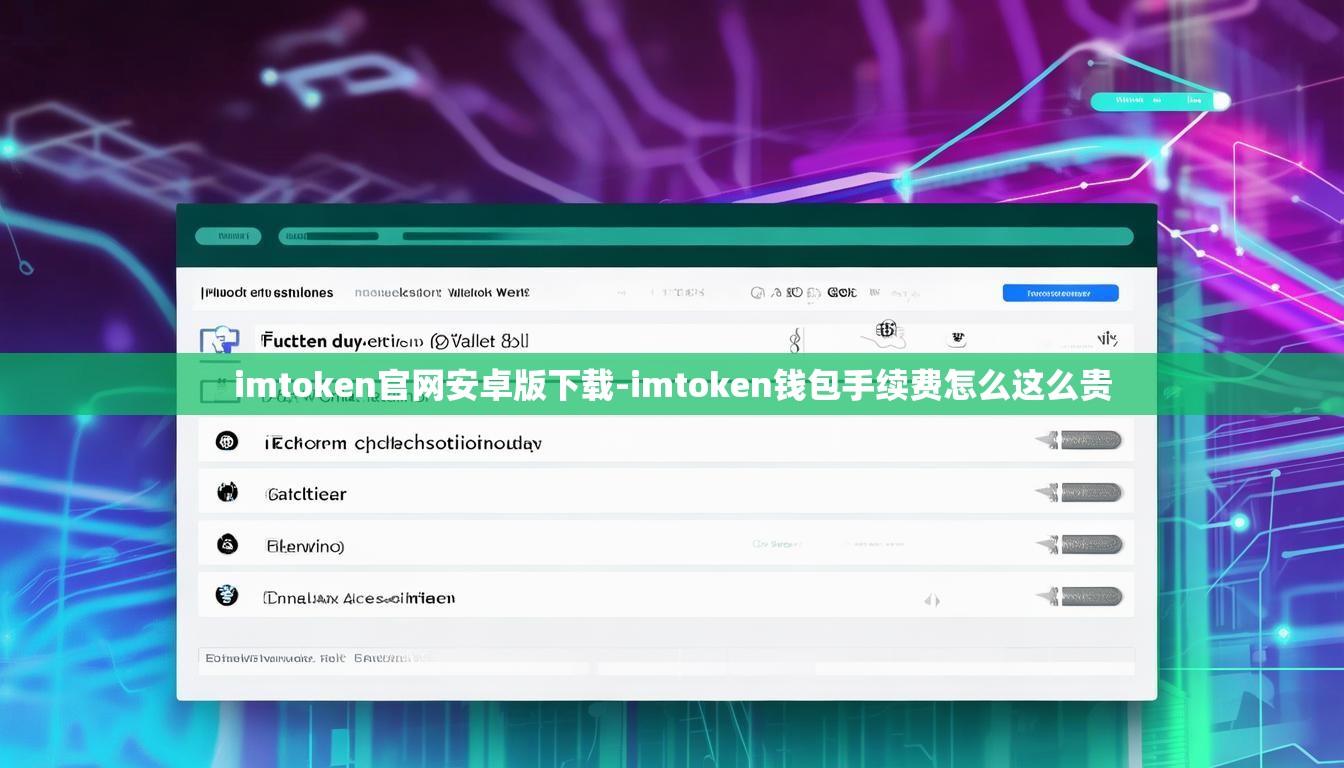Click the blue button at the window's top right
1344x768 pixels.
[1060, 293]
